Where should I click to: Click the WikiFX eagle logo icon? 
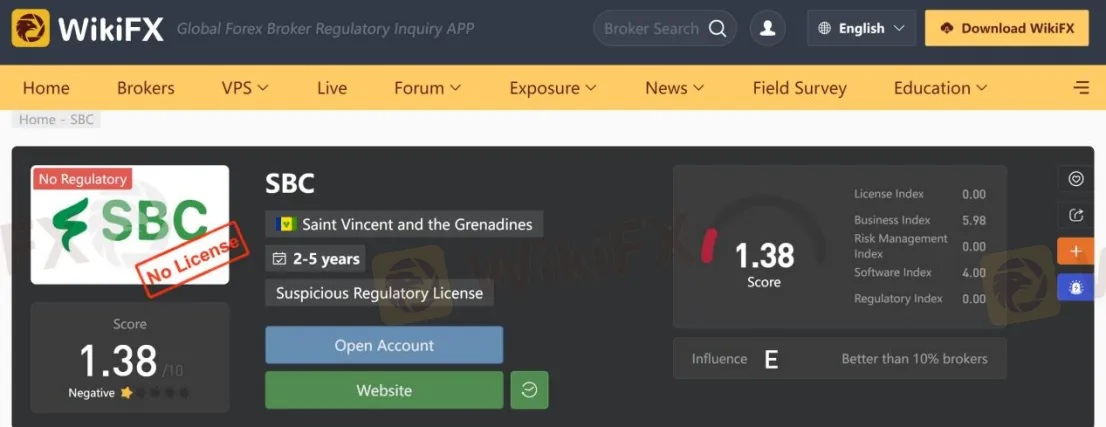click(x=30, y=28)
